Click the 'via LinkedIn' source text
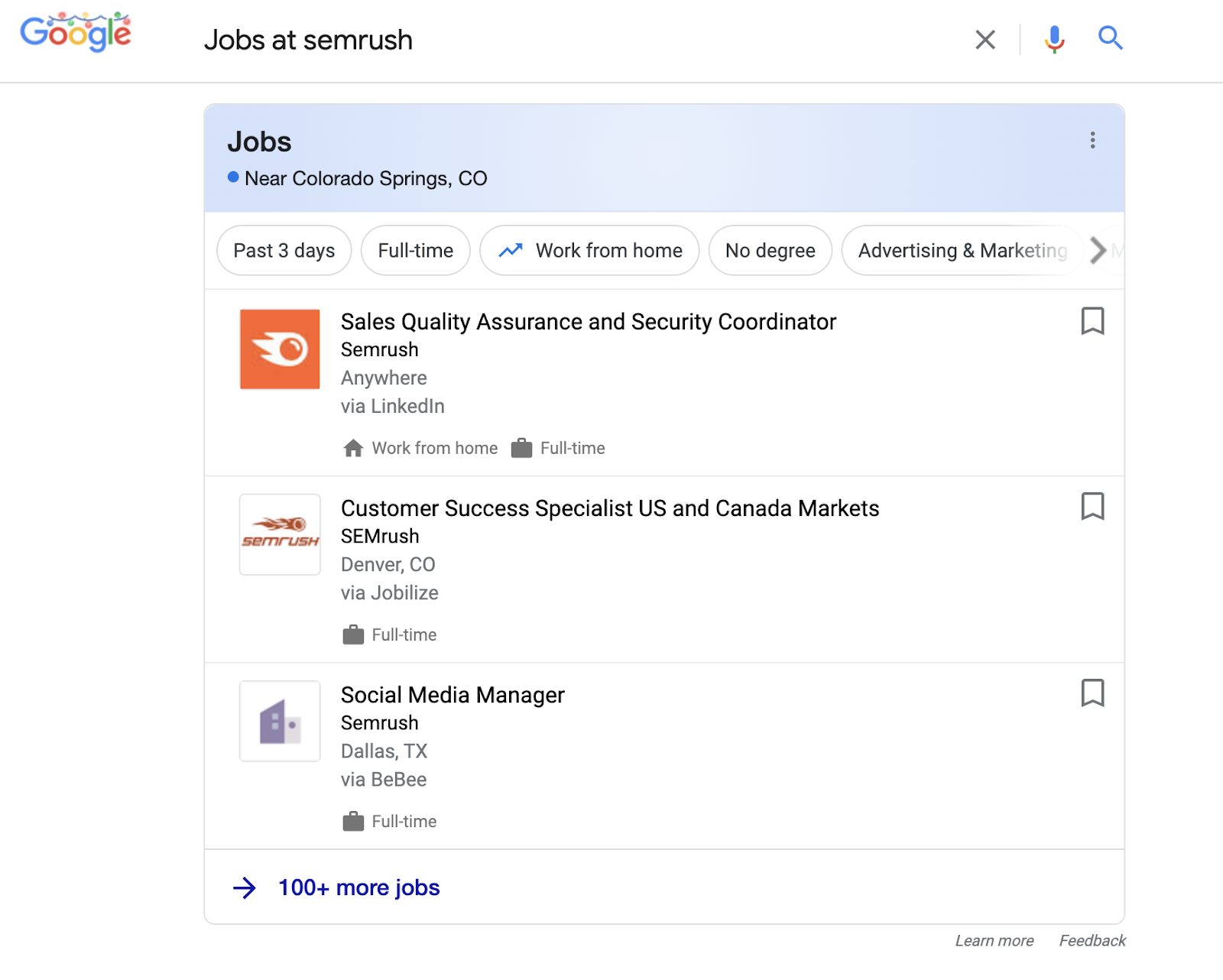The width and height of the screenshot is (1223, 980). 393,406
